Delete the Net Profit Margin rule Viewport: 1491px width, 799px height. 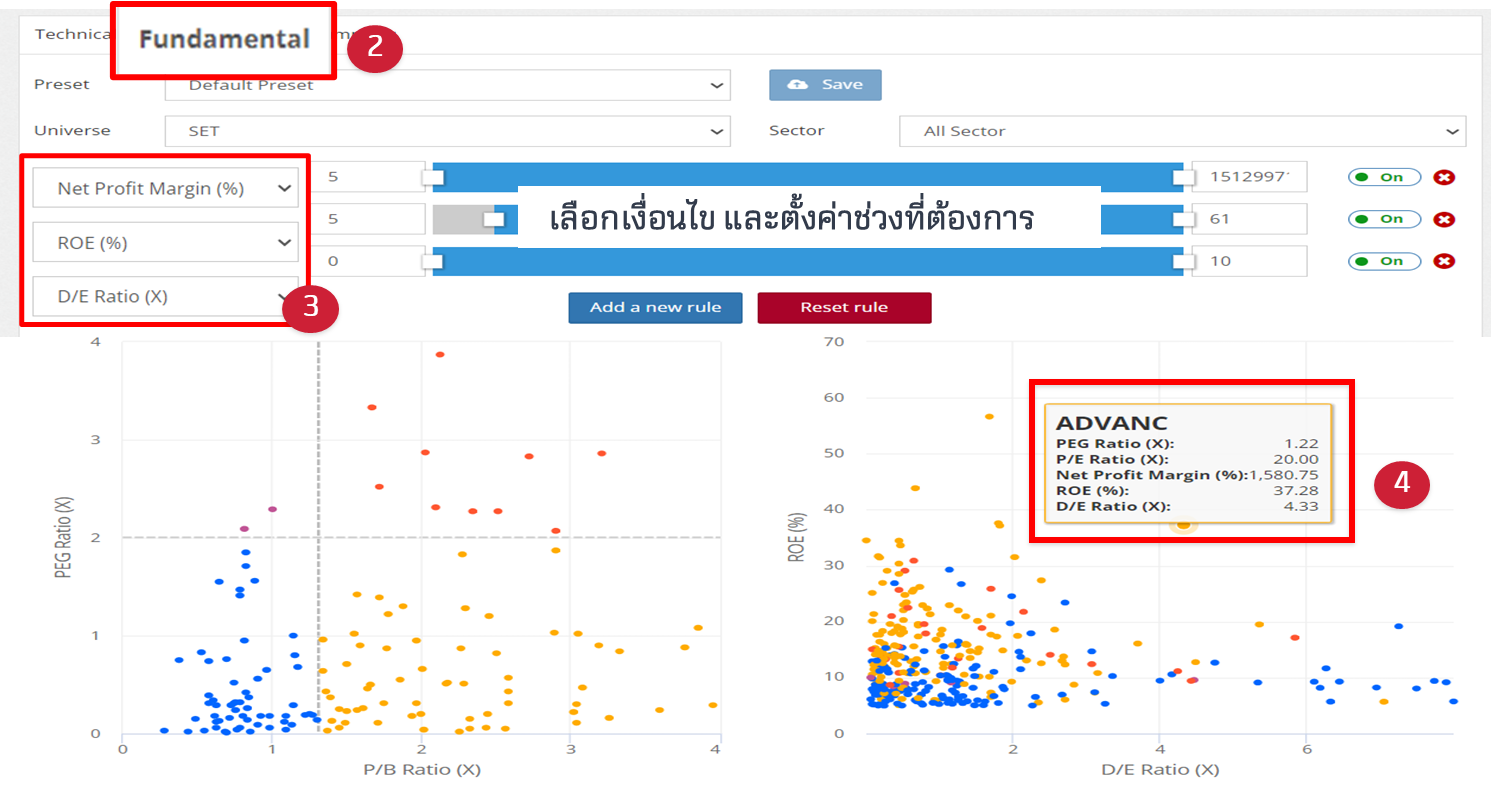tap(1443, 177)
